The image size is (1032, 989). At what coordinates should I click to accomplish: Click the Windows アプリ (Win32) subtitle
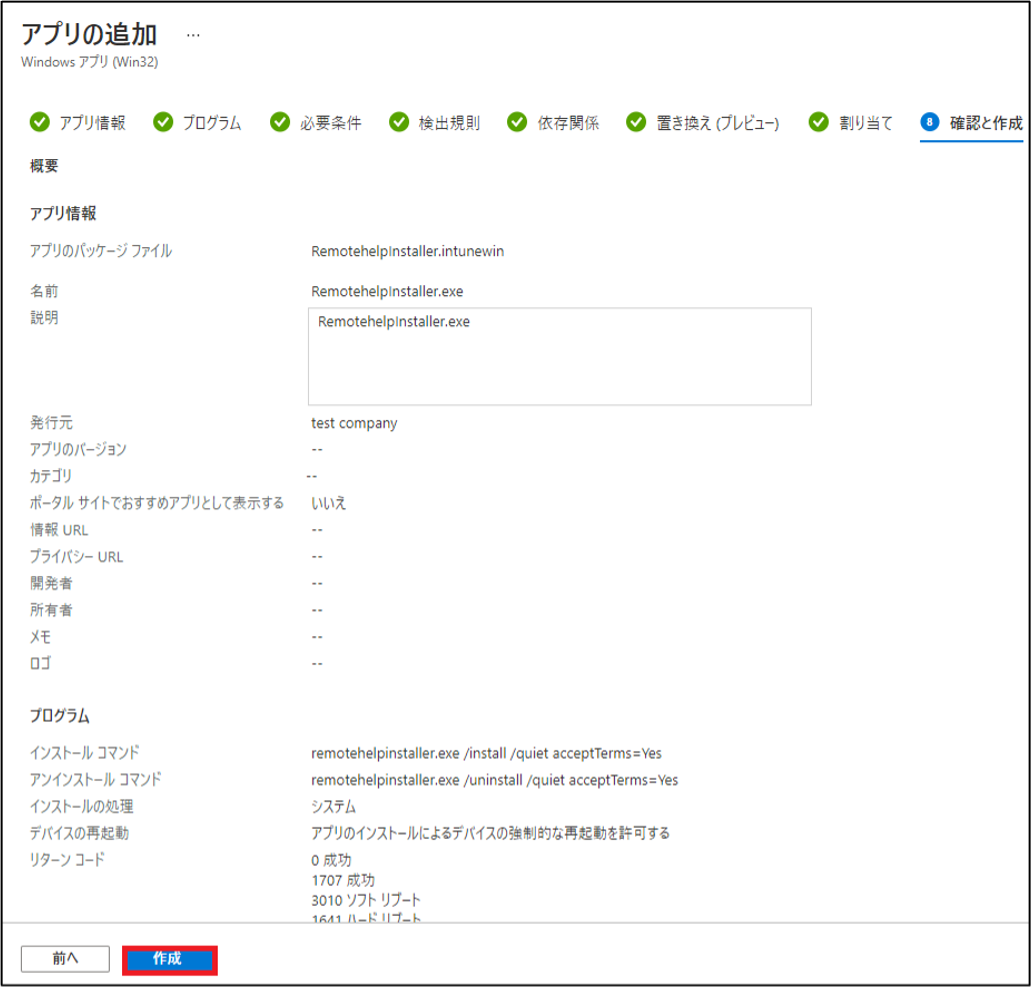90,62
